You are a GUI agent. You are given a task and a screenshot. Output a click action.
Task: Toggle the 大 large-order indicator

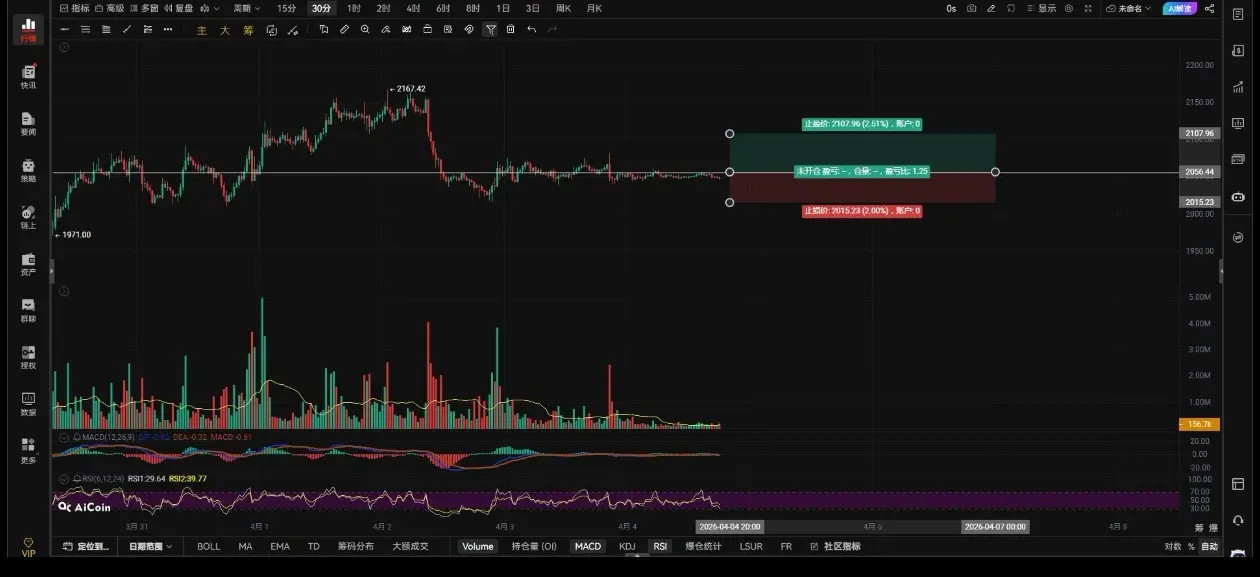(225, 30)
